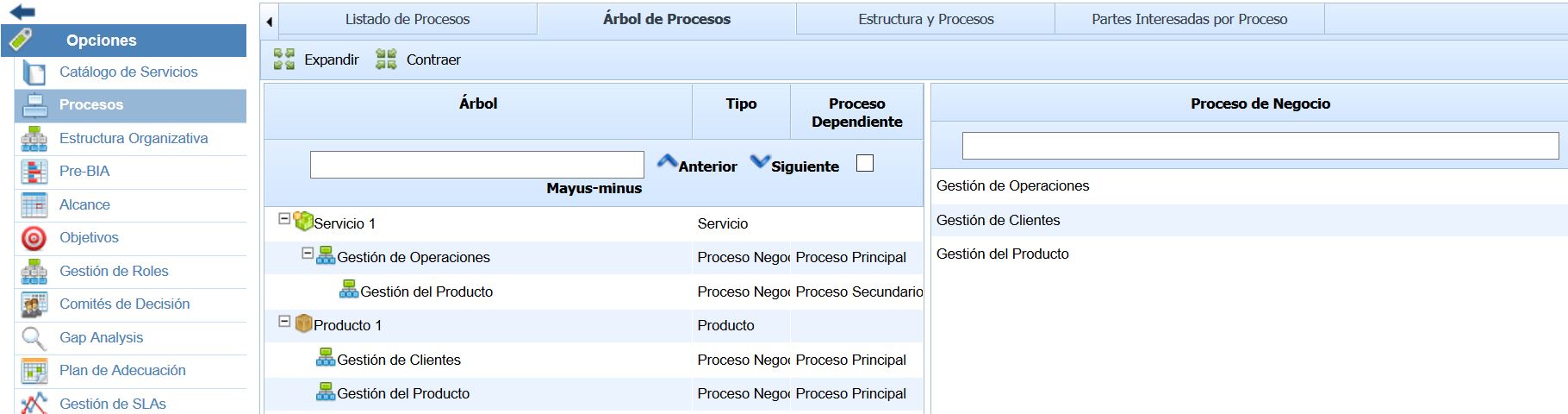
Task: Click the back arrow icon
Action: pos(22,12)
